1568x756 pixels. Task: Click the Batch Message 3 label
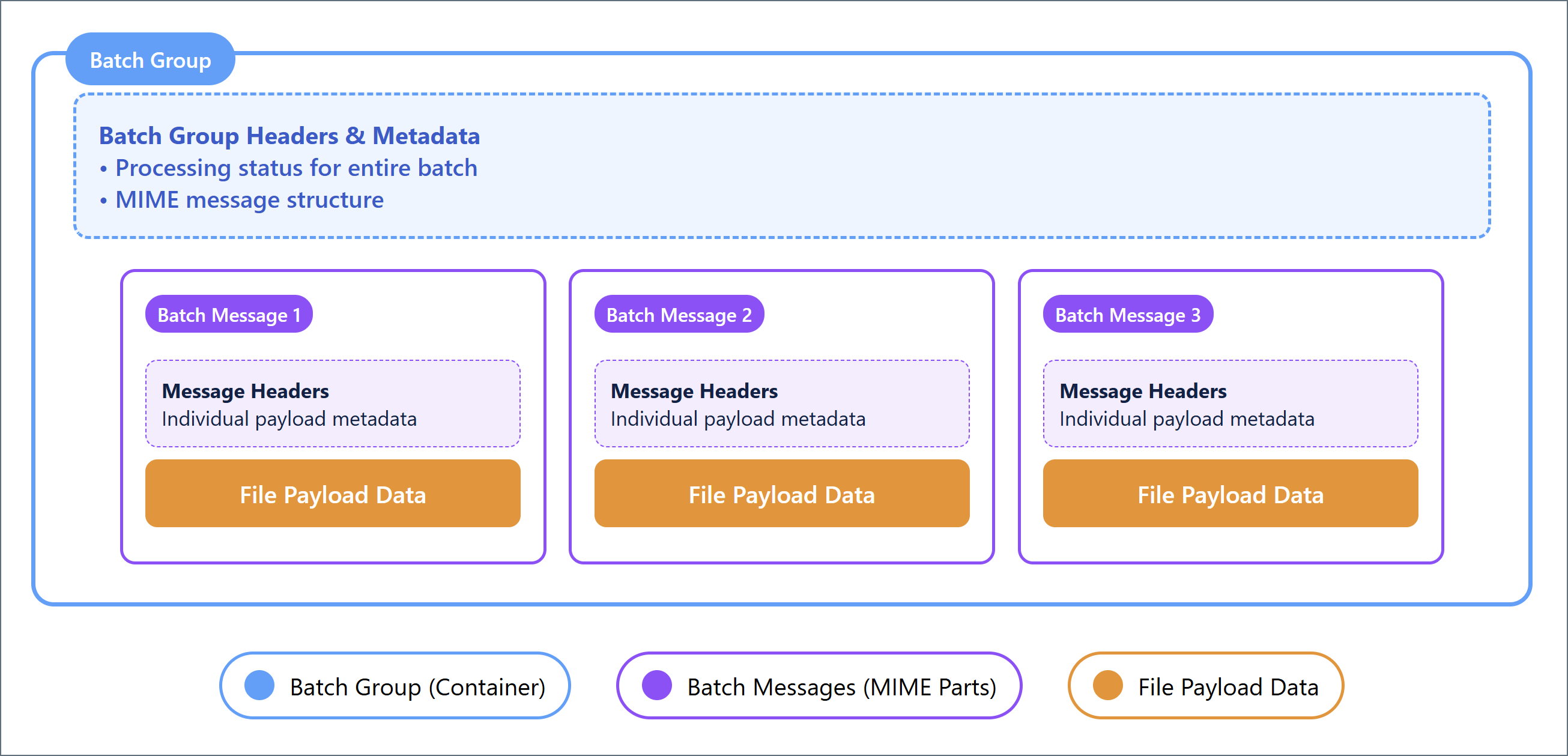1127,314
